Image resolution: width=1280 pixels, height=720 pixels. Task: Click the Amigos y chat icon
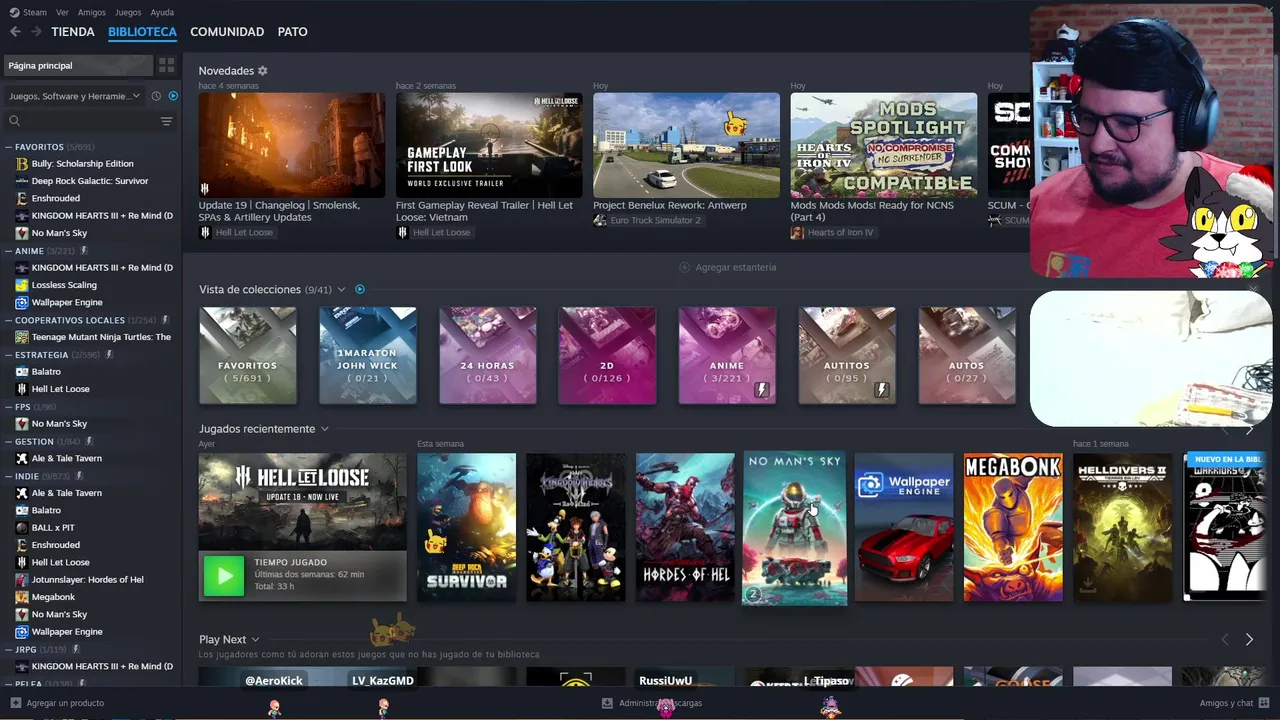[x=1264, y=703]
